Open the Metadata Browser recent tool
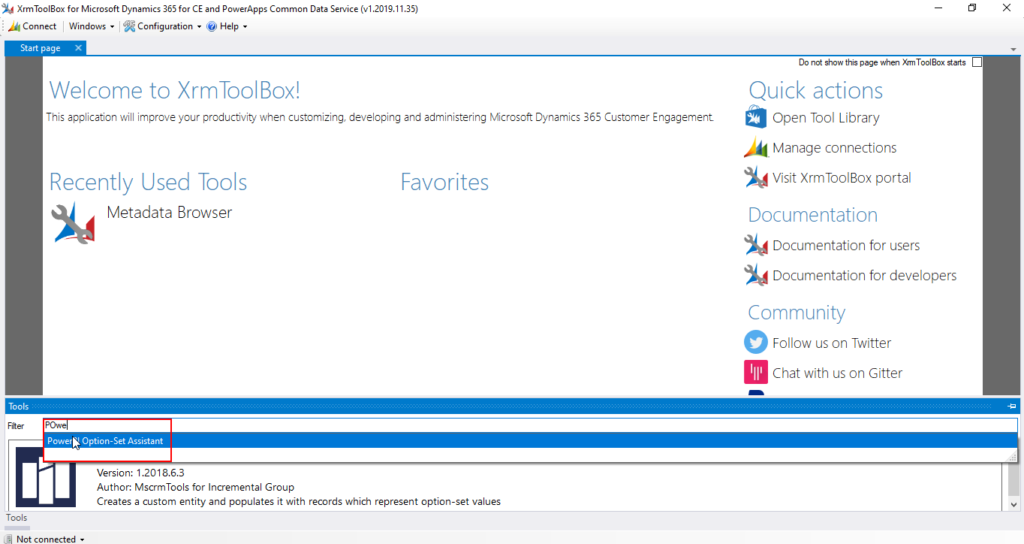The image size is (1024, 544). coord(169,212)
